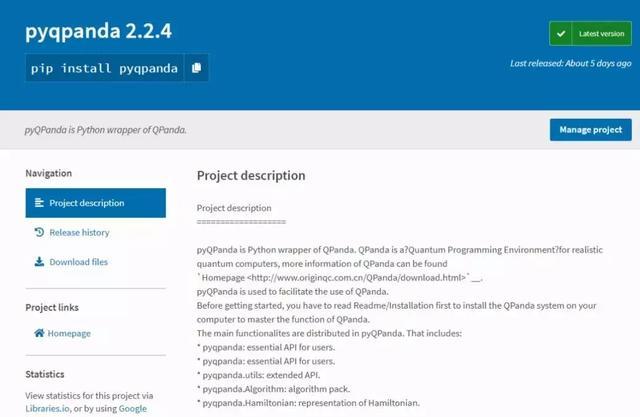Click the Python wrapper summary text

[x=106, y=130]
